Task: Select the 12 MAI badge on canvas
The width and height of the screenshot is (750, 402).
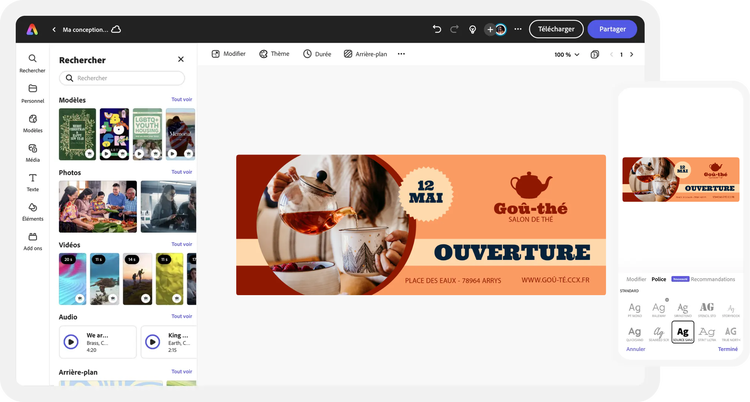Action: (x=426, y=192)
